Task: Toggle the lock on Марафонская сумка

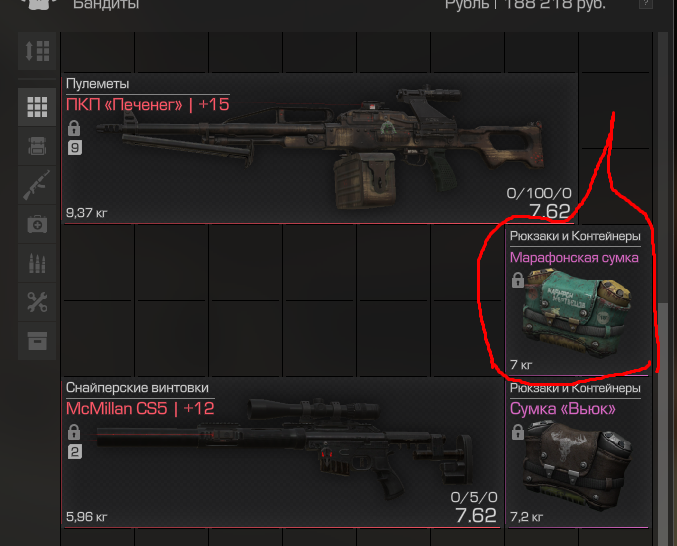Action: [x=518, y=280]
